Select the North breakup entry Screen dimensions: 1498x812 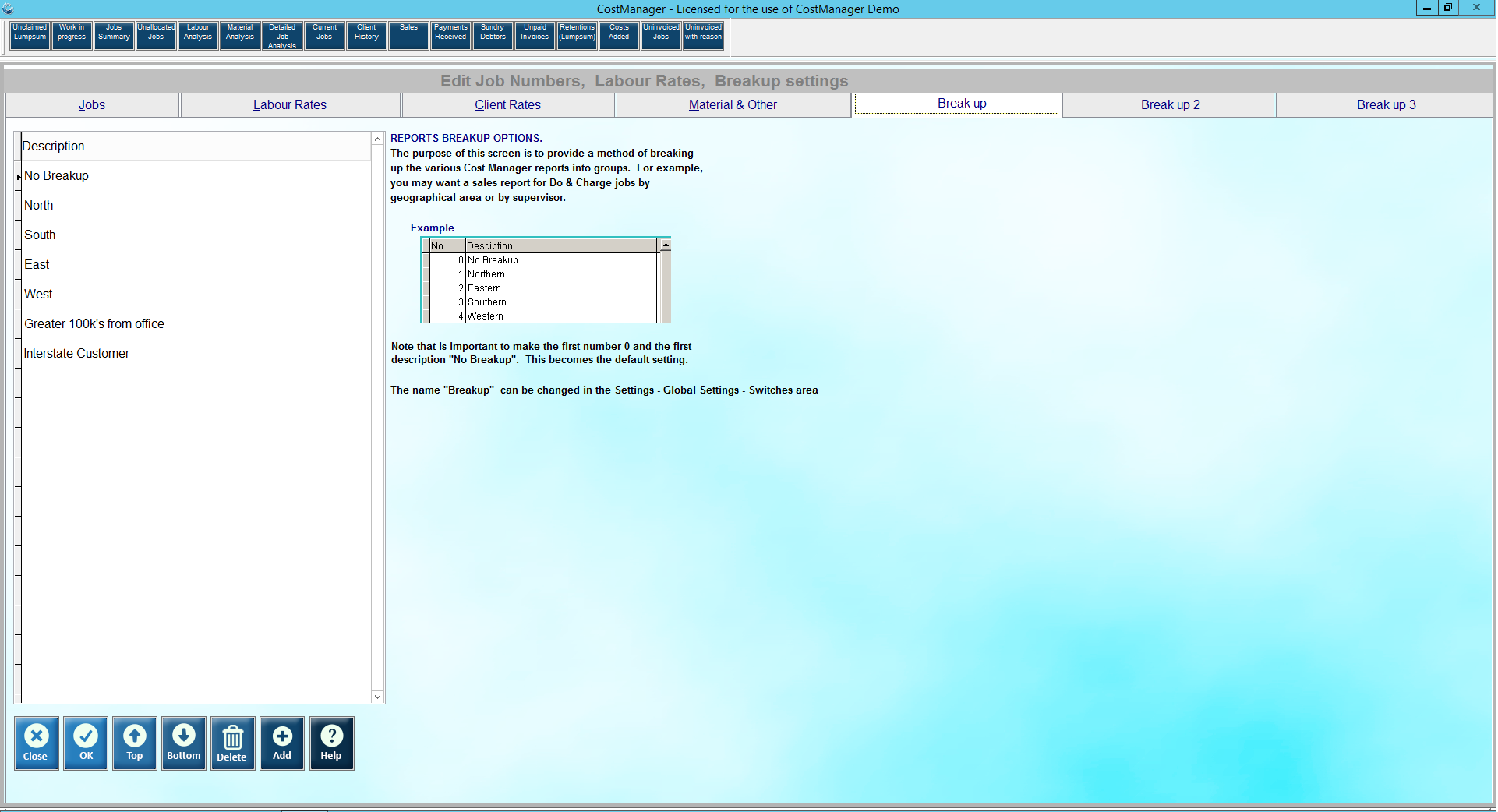(196, 206)
